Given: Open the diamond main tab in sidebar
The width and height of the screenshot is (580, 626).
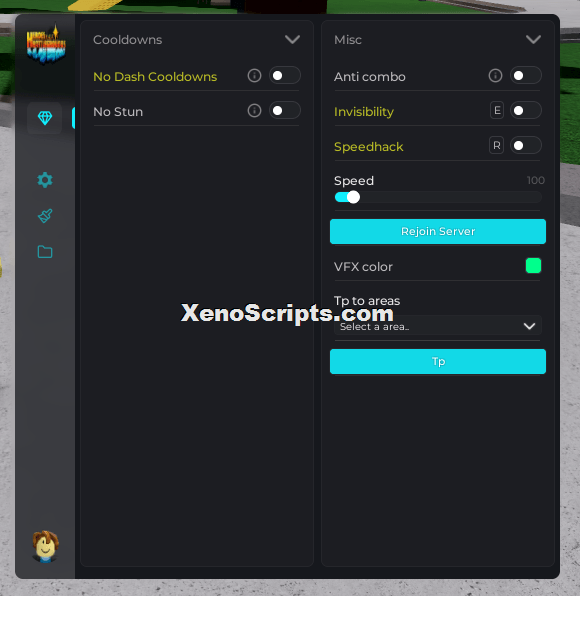Looking at the screenshot, I should point(45,118).
